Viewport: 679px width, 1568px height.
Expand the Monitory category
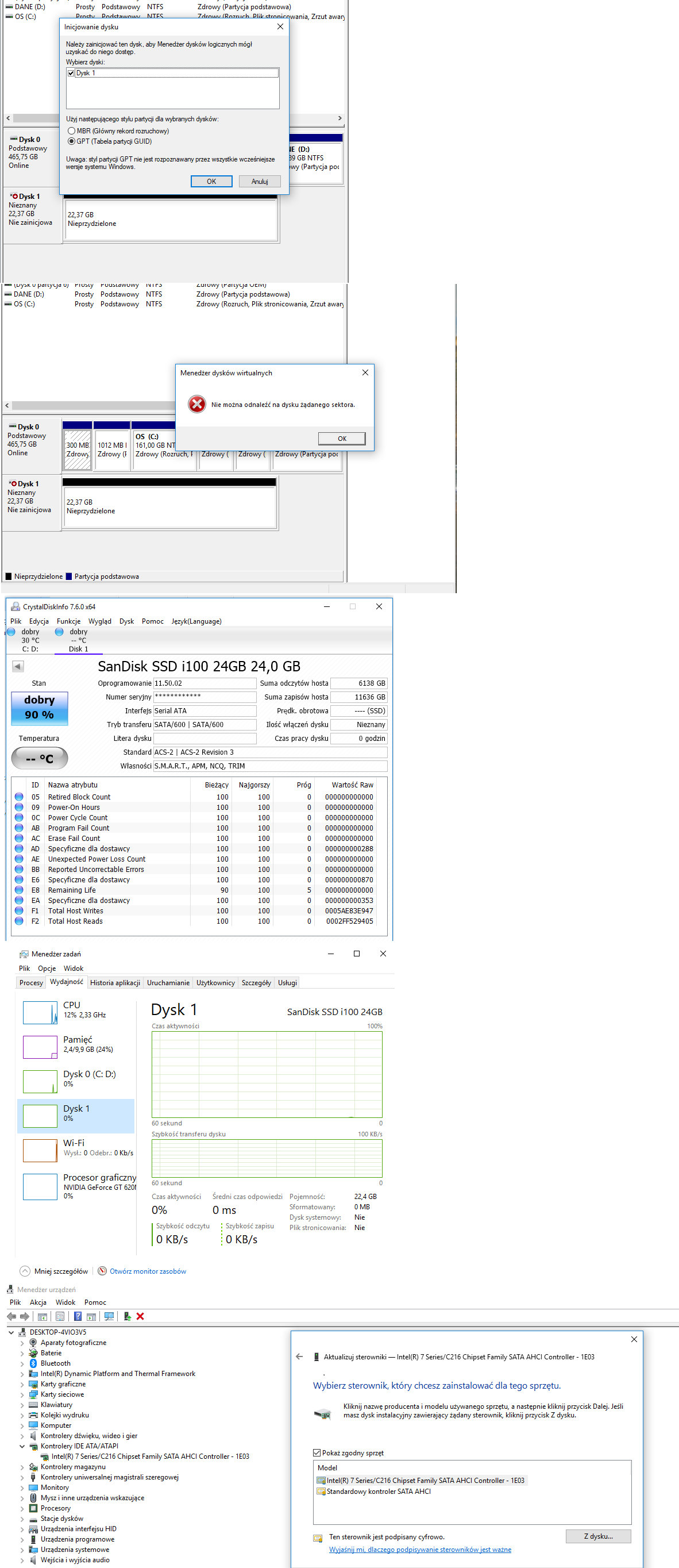22,1487
